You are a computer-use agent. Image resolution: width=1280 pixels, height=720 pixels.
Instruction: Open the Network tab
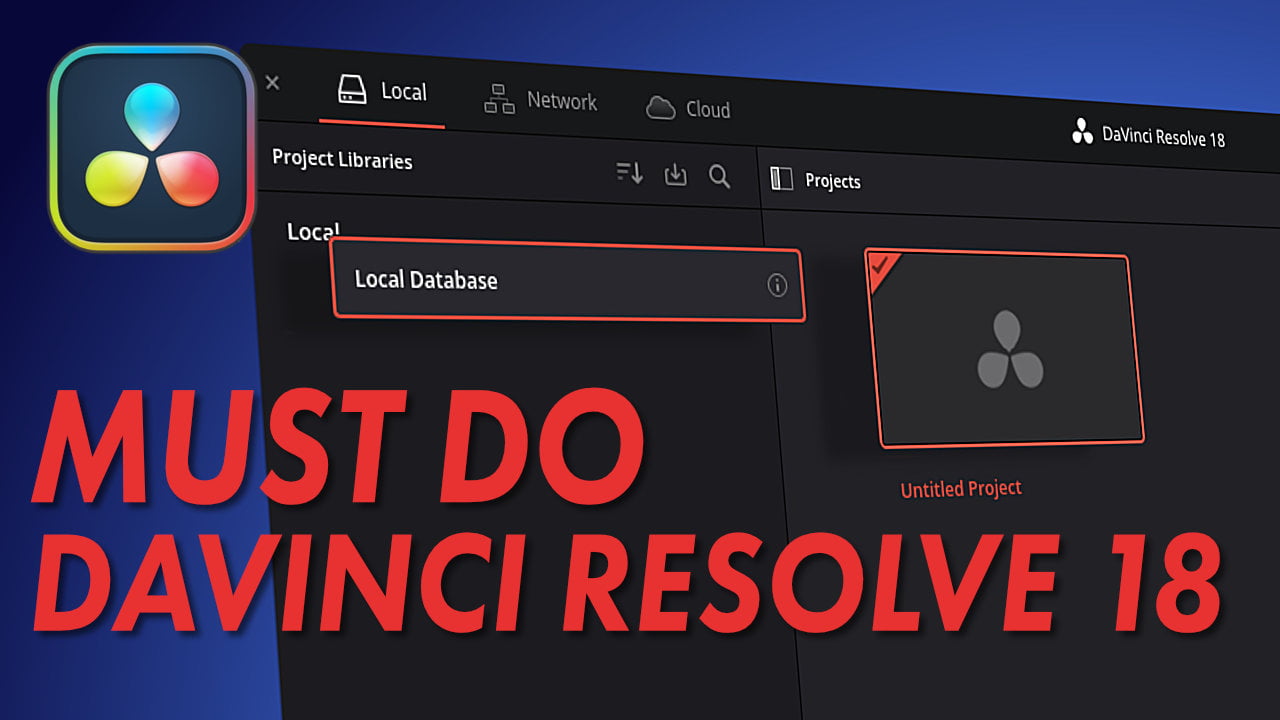pyautogui.click(x=540, y=100)
